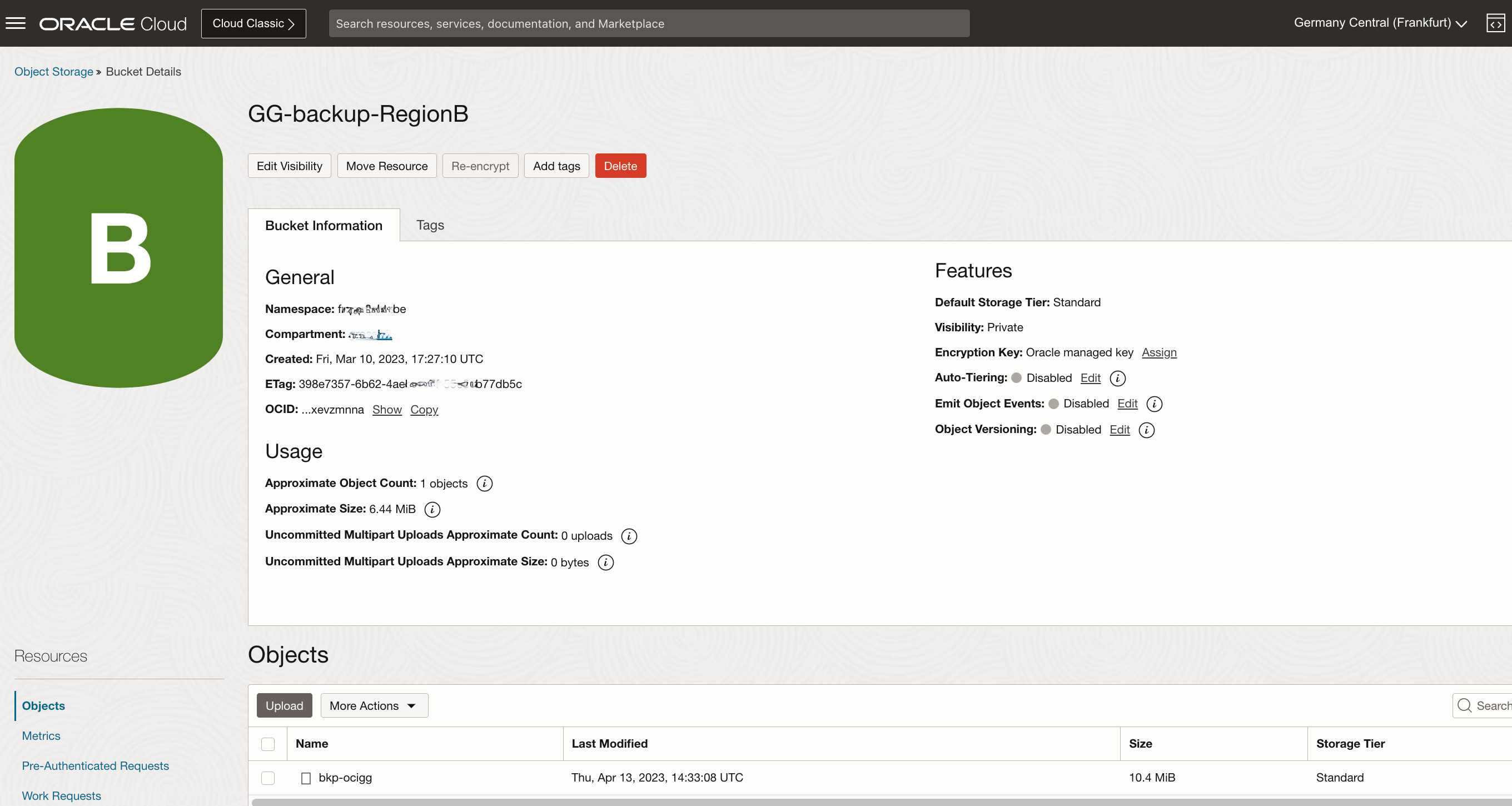Show info for Auto-Tiering
The width and height of the screenshot is (1512, 806).
pyautogui.click(x=1117, y=378)
